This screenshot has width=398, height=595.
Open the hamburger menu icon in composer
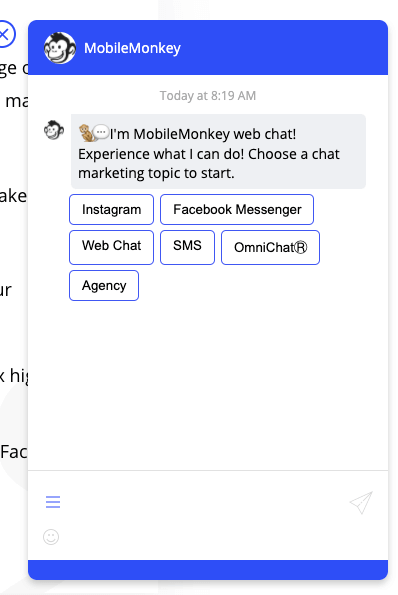[x=53, y=502]
